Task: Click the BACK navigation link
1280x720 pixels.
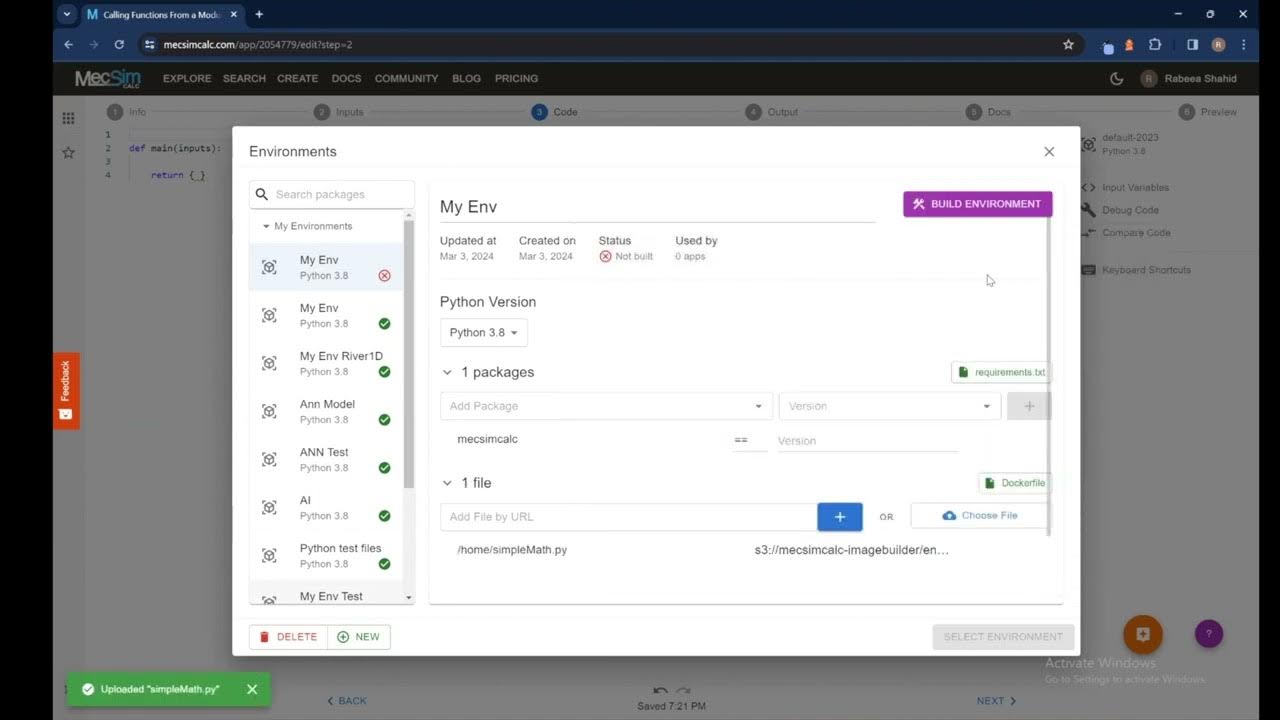Action: point(347,701)
